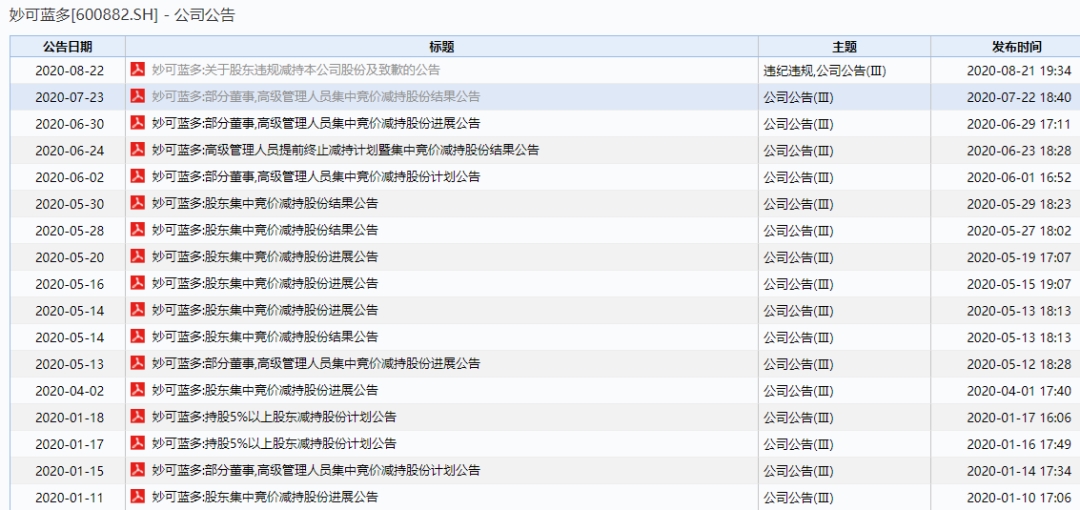Sort by the 公告日期 column header

point(67,47)
